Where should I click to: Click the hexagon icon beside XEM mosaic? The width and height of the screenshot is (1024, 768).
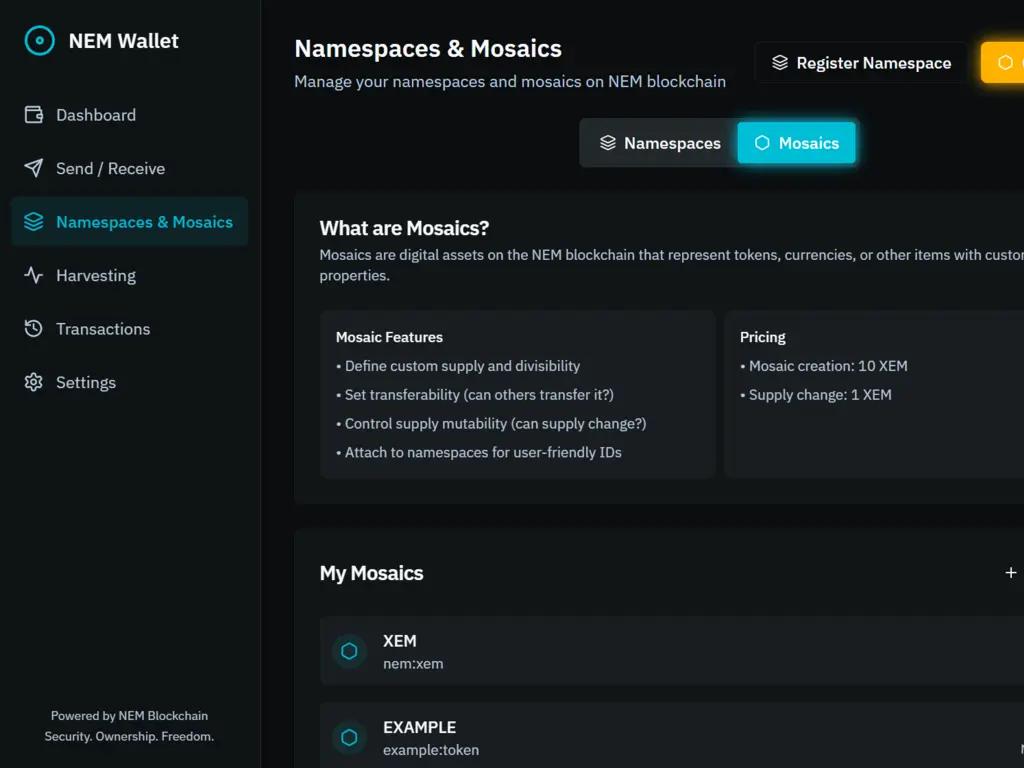coord(349,651)
